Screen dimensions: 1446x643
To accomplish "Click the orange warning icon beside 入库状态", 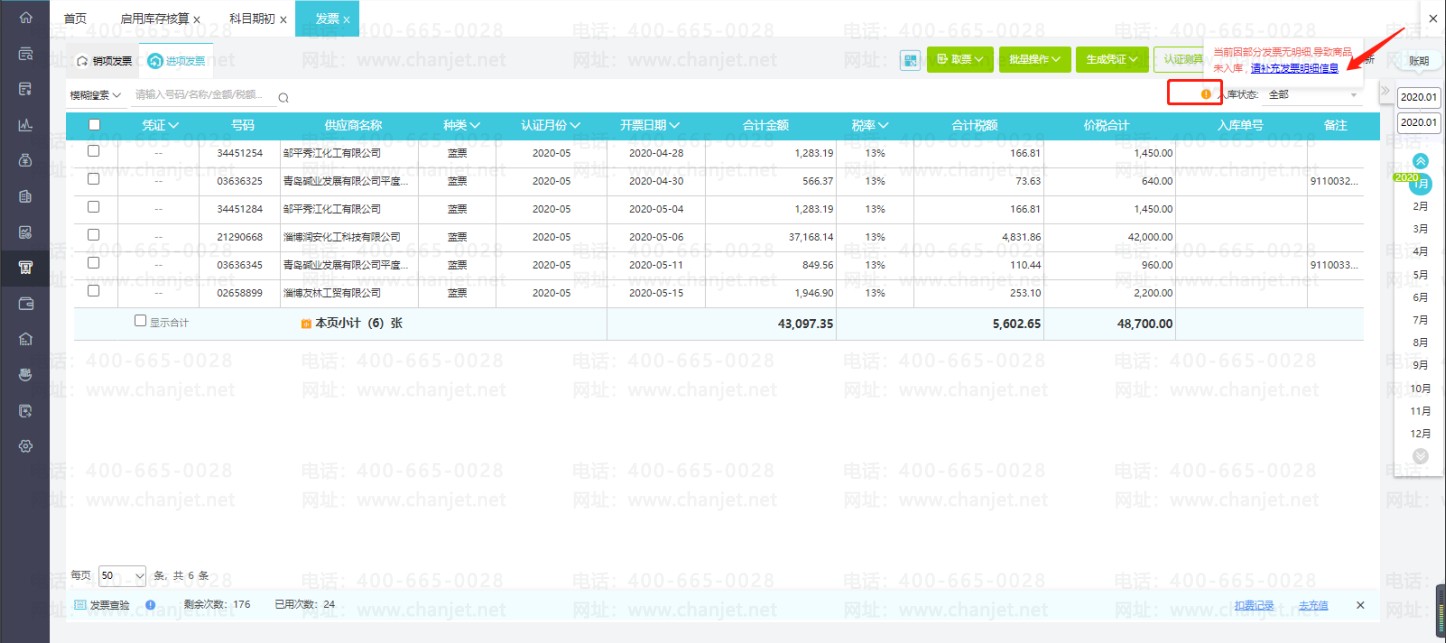I will pyautogui.click(x=1205, y=94).
